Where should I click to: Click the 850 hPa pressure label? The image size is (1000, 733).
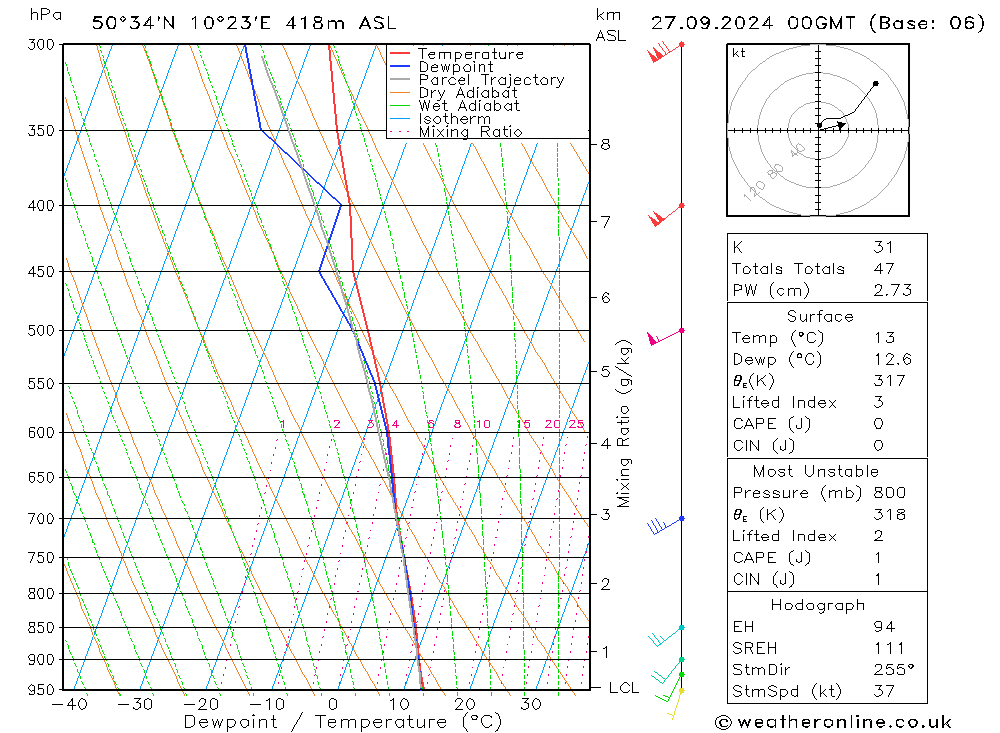pyautogui.click(x=41, y=628)
